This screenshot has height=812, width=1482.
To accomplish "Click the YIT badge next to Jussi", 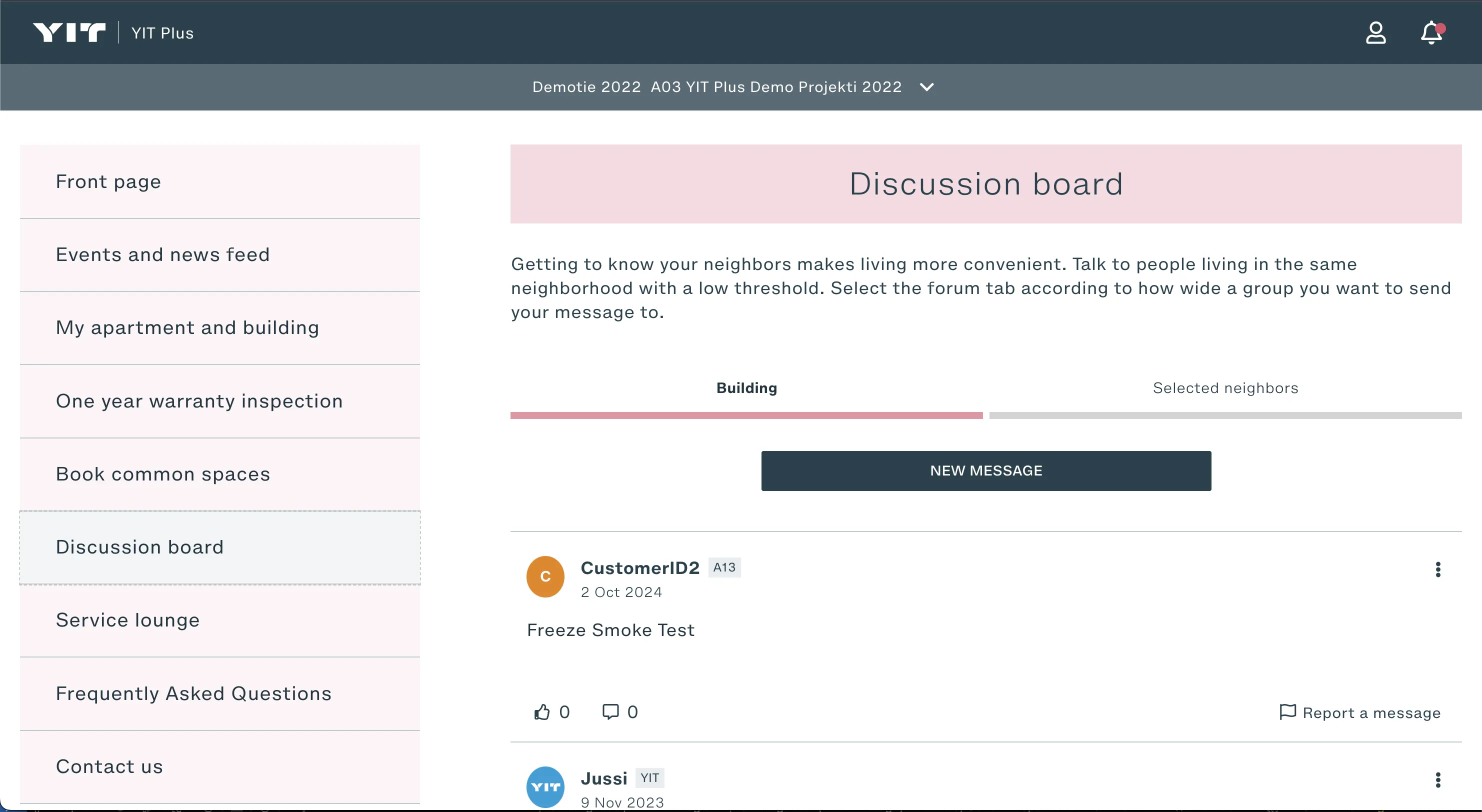I will (649, 778).
